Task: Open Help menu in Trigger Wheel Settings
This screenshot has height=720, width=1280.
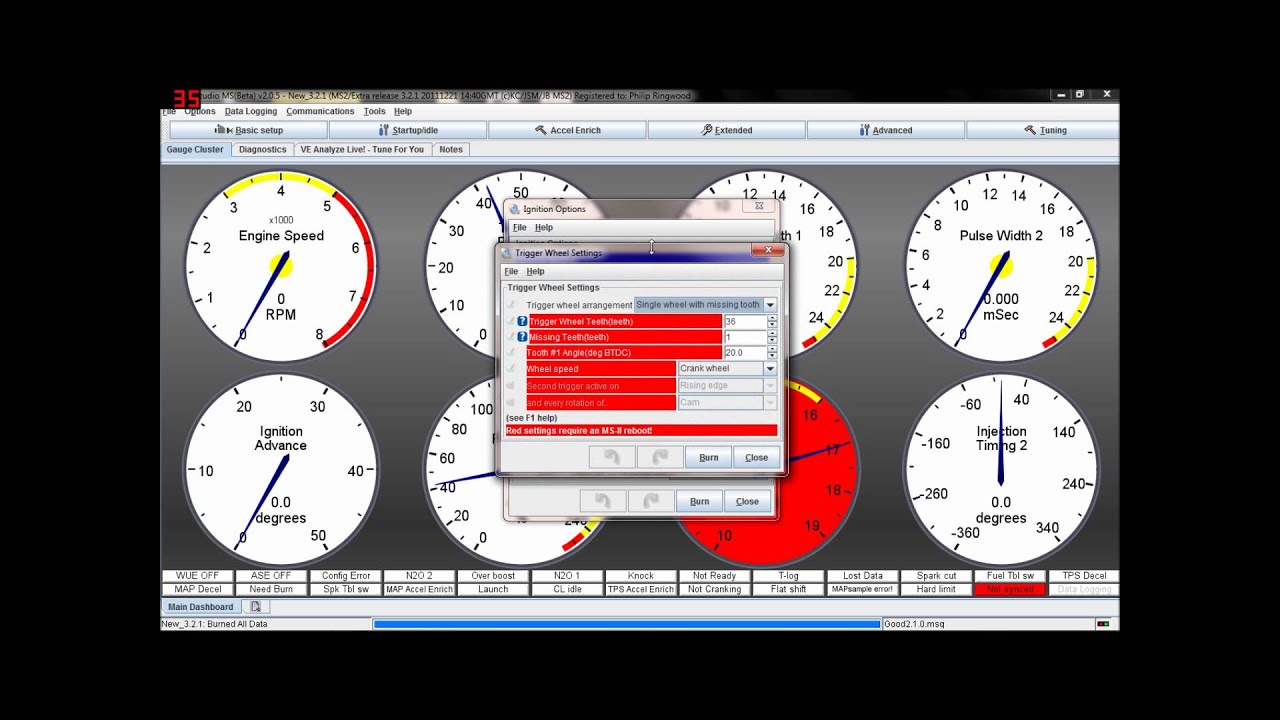Action: (x=535, y=272)
